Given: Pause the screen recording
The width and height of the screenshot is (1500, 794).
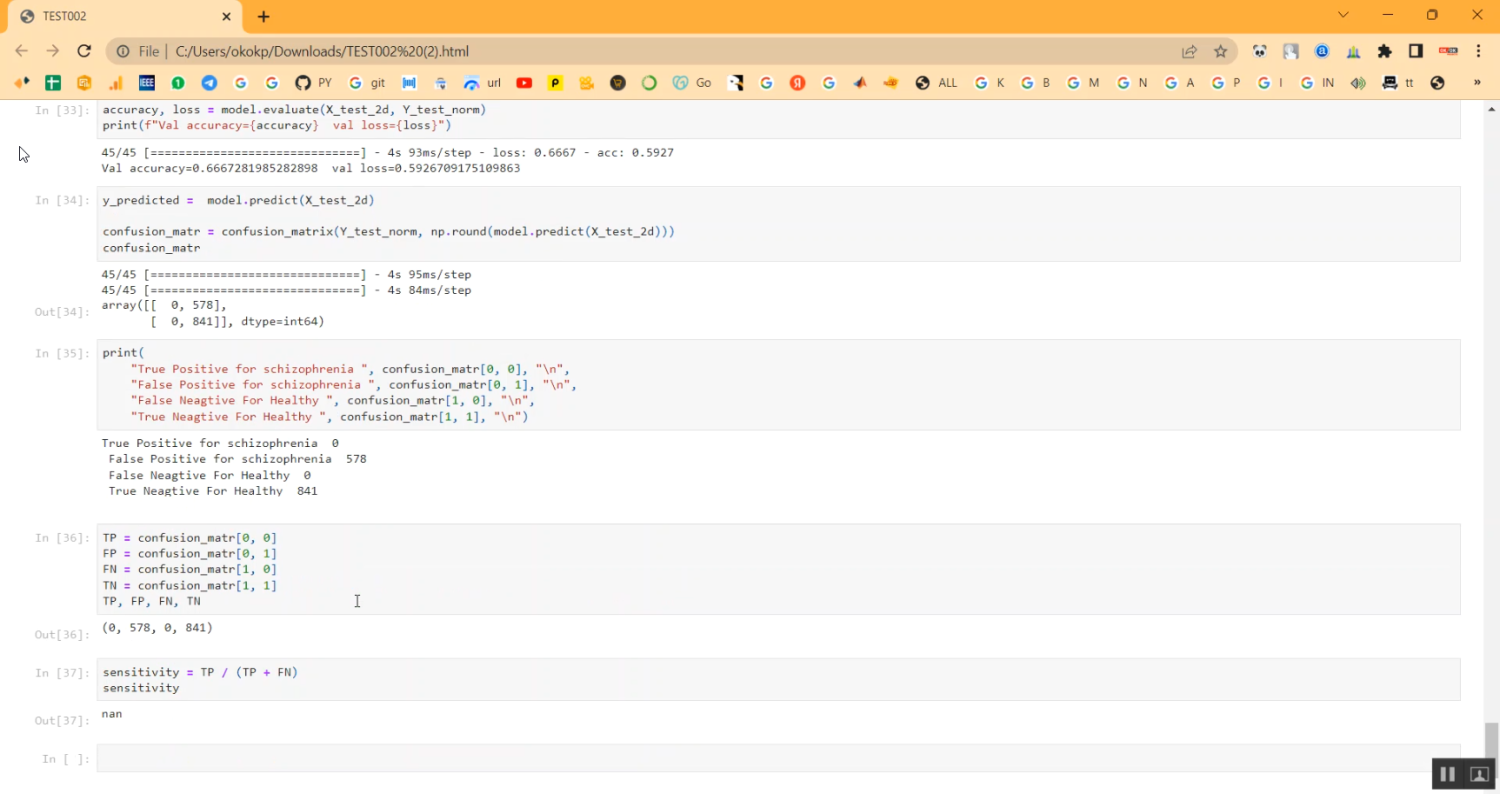Looking at the screenshot, I should click(1447, 774).
